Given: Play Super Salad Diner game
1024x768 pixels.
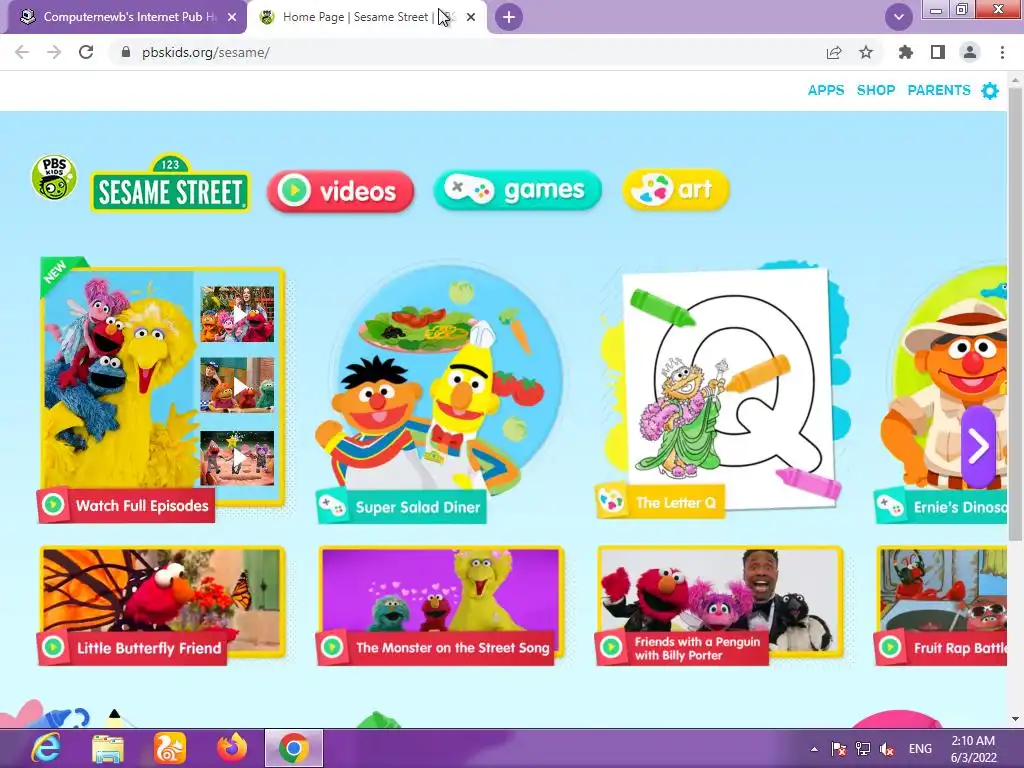Looking at the screenshot, I should point(438,392).
